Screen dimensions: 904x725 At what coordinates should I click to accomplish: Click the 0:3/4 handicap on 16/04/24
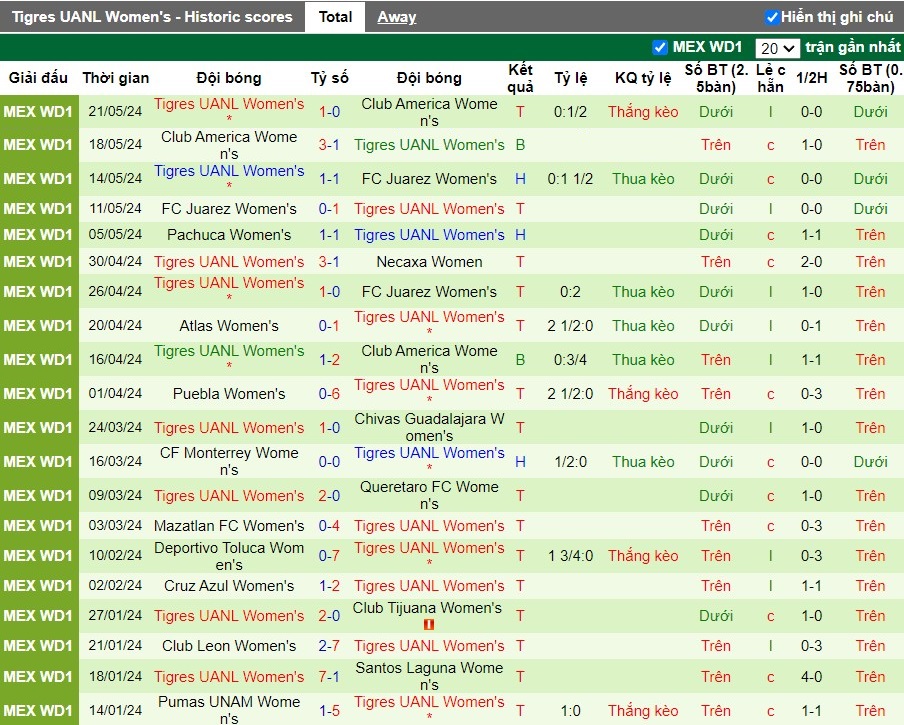tap(570, 360)
